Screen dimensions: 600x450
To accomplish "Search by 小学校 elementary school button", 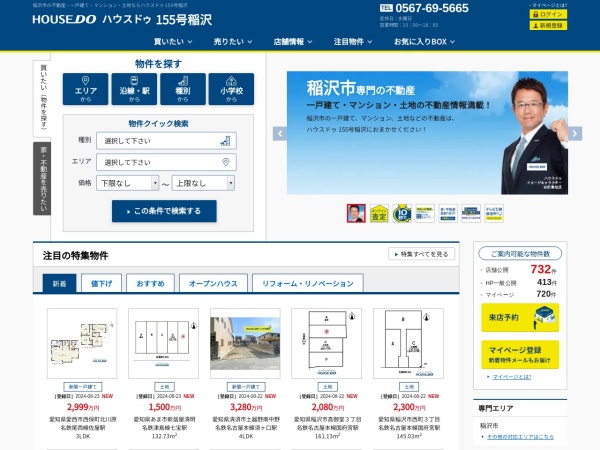I will [231, 89].
